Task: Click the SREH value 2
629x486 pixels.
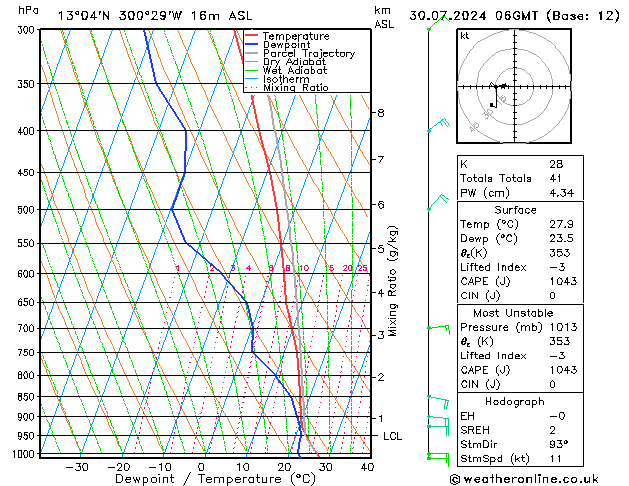Action: pos(553,430)
